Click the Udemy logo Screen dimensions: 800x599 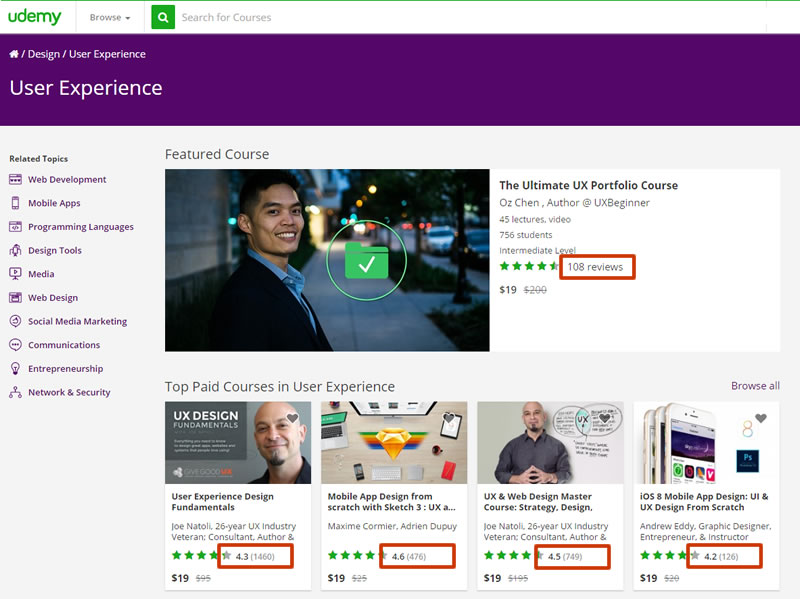(34, 17)
